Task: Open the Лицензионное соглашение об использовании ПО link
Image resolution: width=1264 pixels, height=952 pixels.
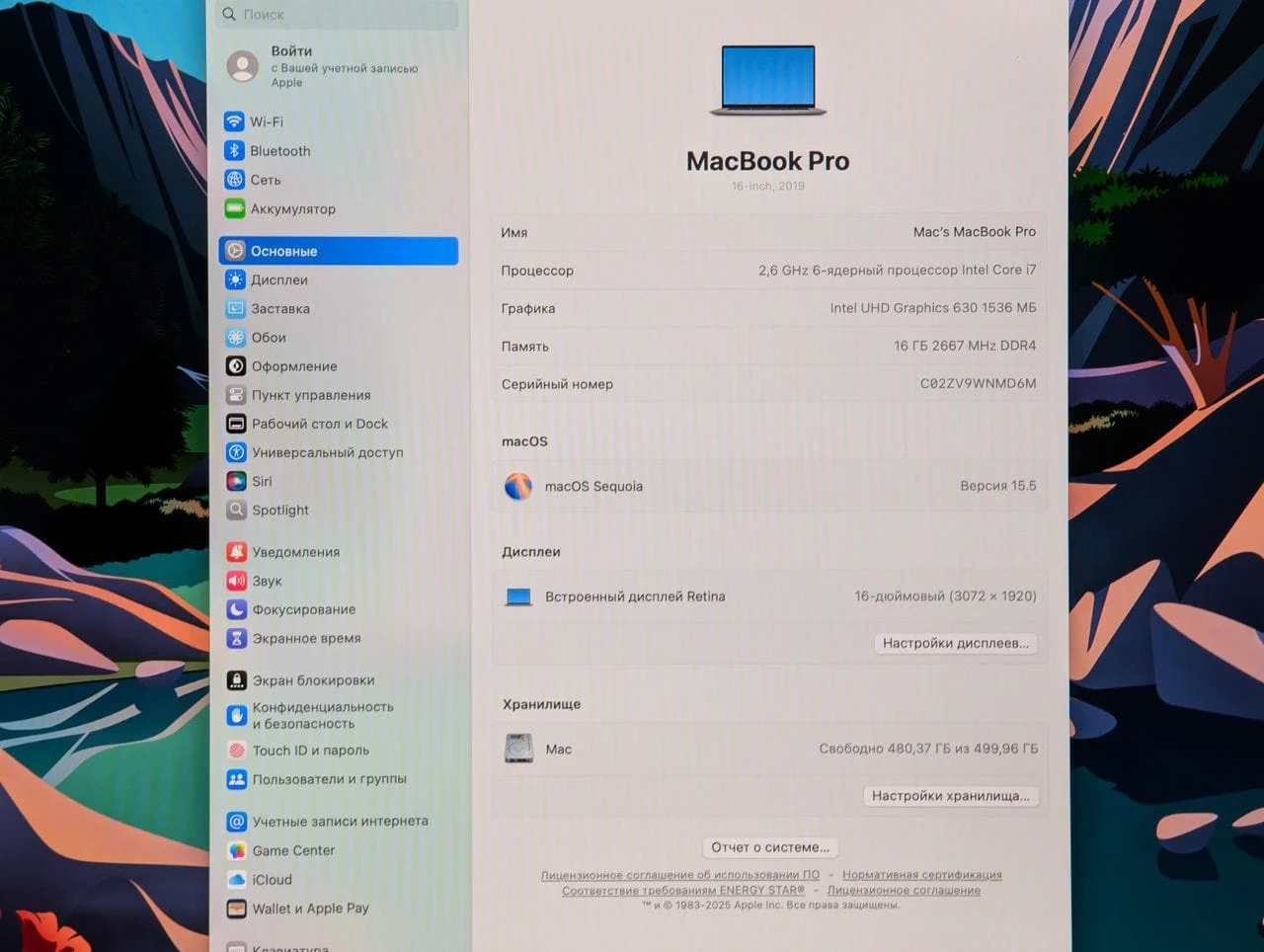Action: click(x=680, y=875)
